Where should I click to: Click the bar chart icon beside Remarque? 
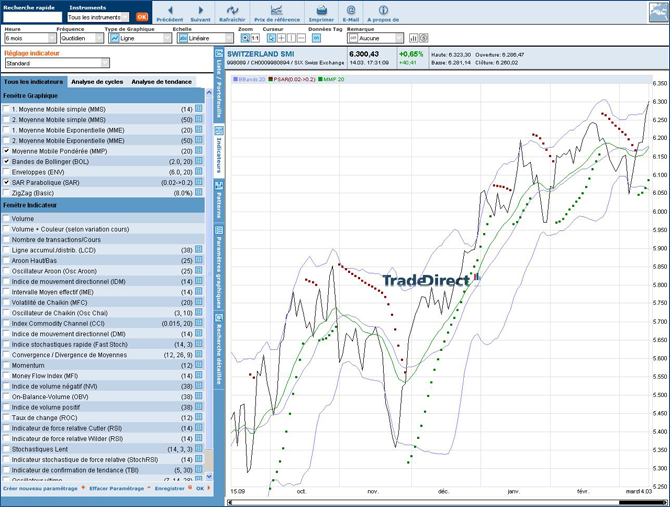[x=413, y=38]
